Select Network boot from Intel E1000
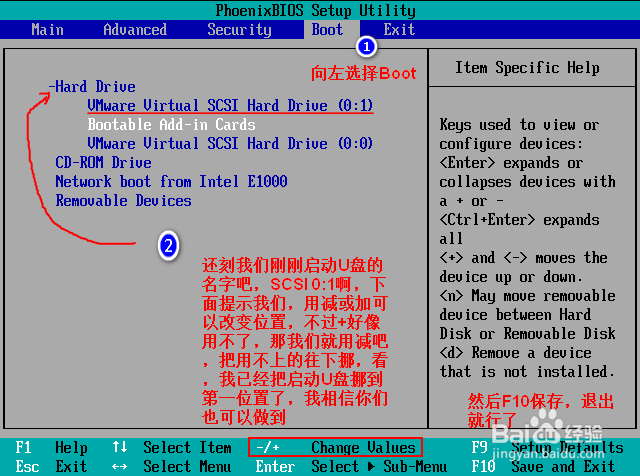The width and height of the screenshot is (640, 476). point(171,181)
